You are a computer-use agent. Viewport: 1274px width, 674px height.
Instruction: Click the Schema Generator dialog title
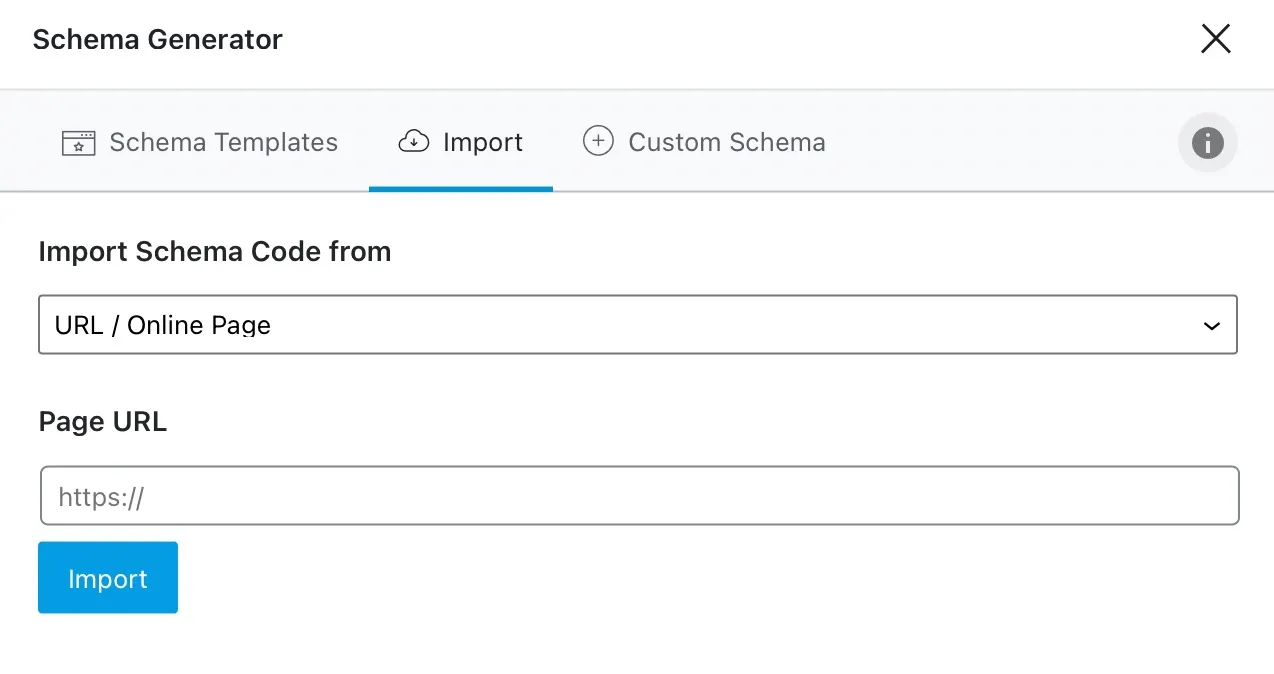(157, 40)
